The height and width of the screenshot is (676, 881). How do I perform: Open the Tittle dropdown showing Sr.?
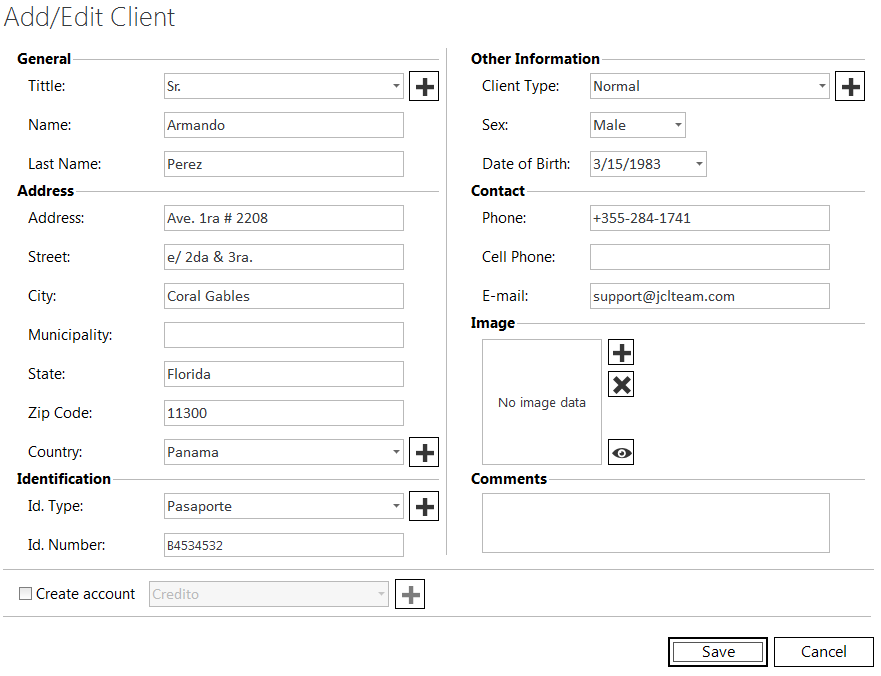point(284,87)
